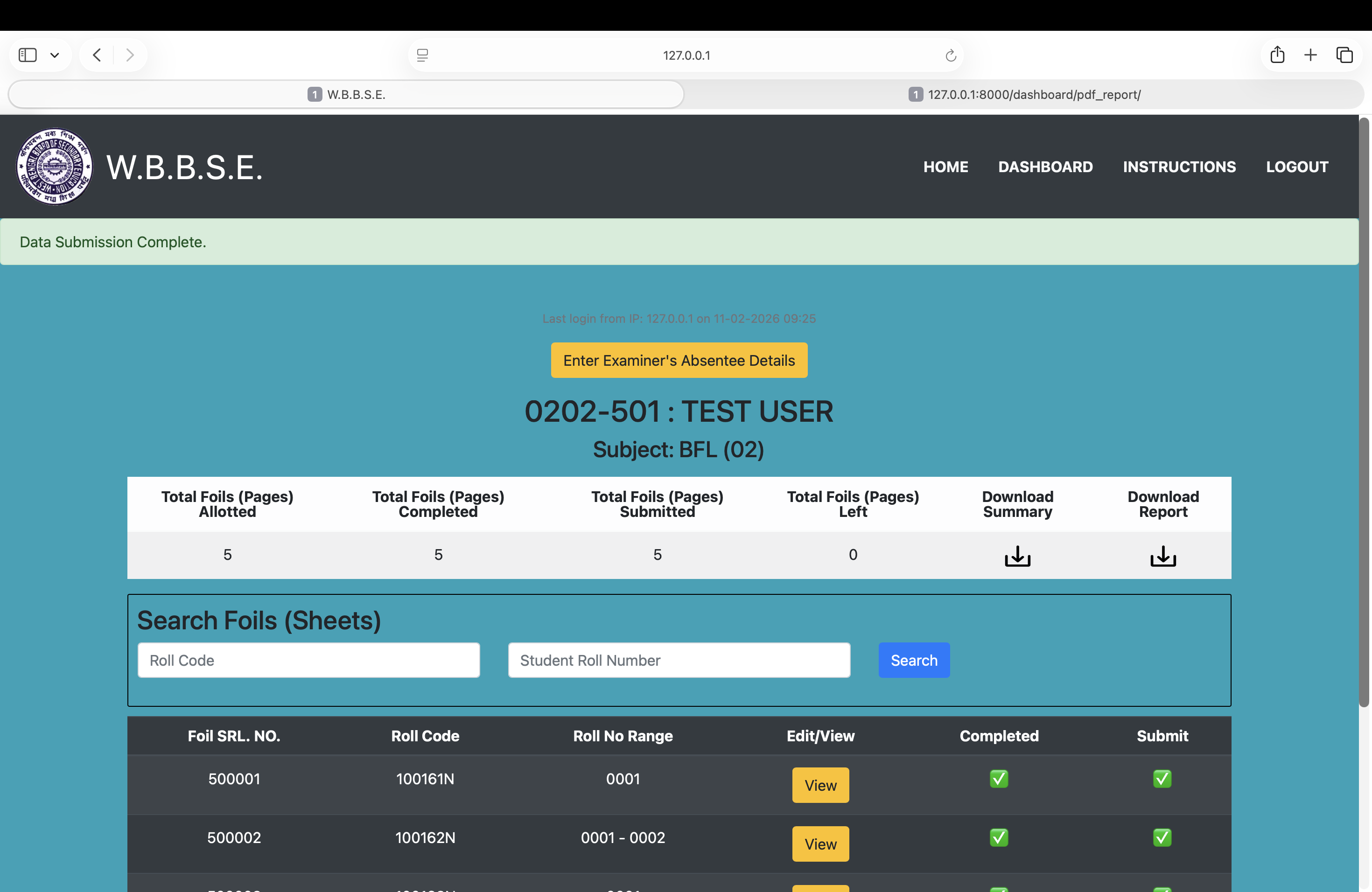
Task: Reload the page with the refresh icon
Action: click(x=951, y=56)
